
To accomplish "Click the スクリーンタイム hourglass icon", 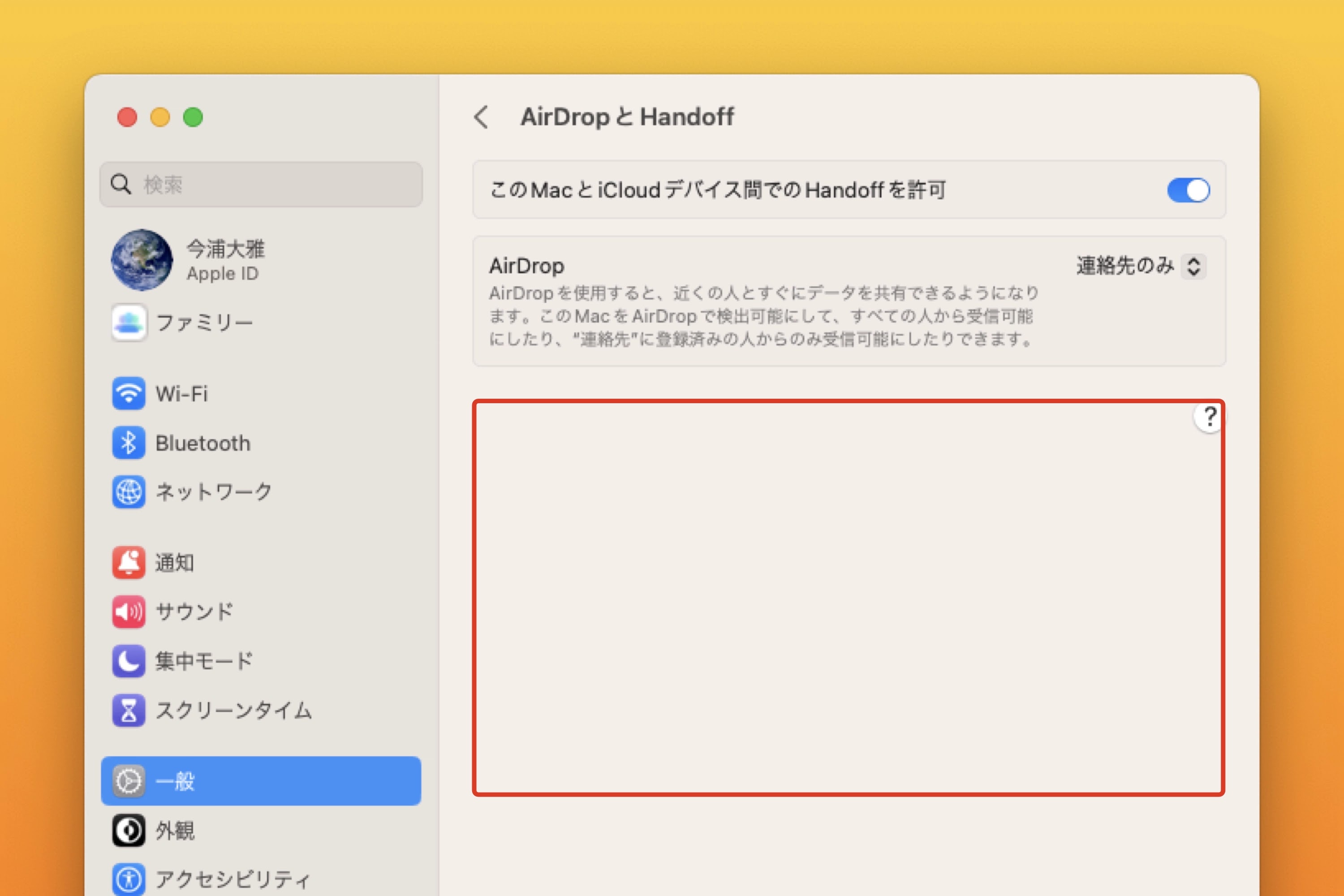I will click(129, 710).
